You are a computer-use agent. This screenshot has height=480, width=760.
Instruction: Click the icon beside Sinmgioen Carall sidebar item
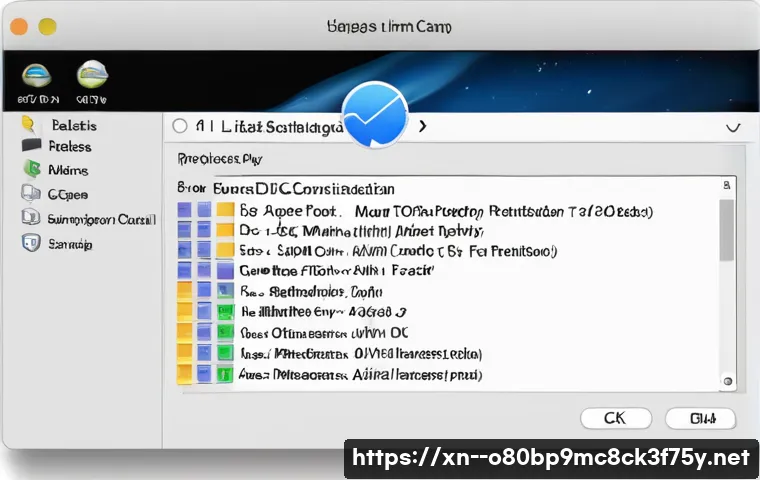pos(30,218)
